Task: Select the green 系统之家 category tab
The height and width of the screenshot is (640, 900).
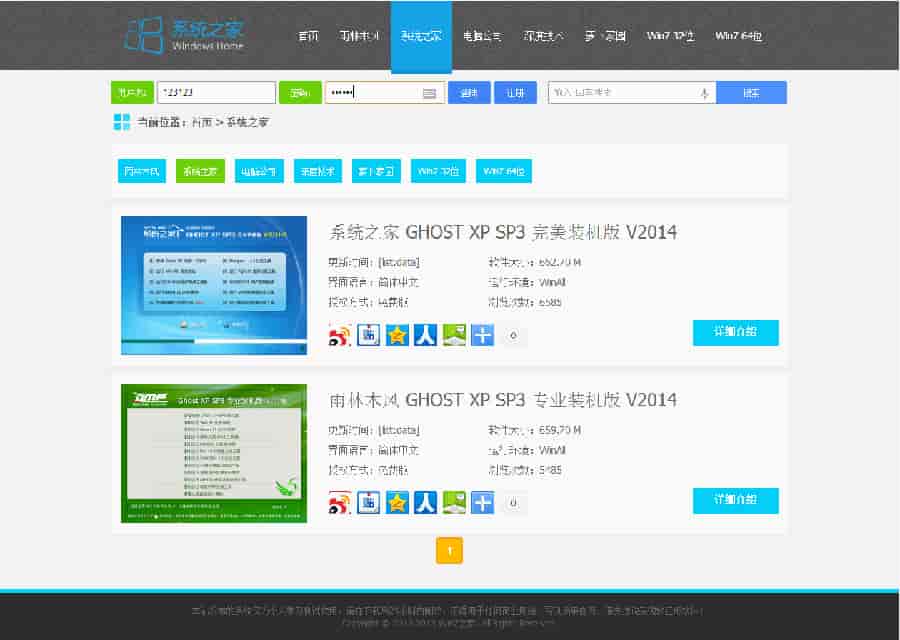Action: coord(200,171)
